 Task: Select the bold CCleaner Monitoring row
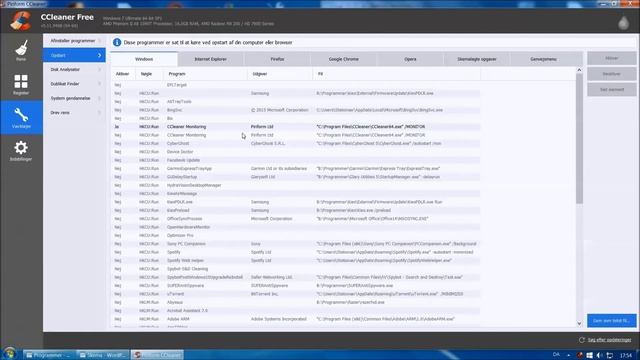click(x=296, y=127)
